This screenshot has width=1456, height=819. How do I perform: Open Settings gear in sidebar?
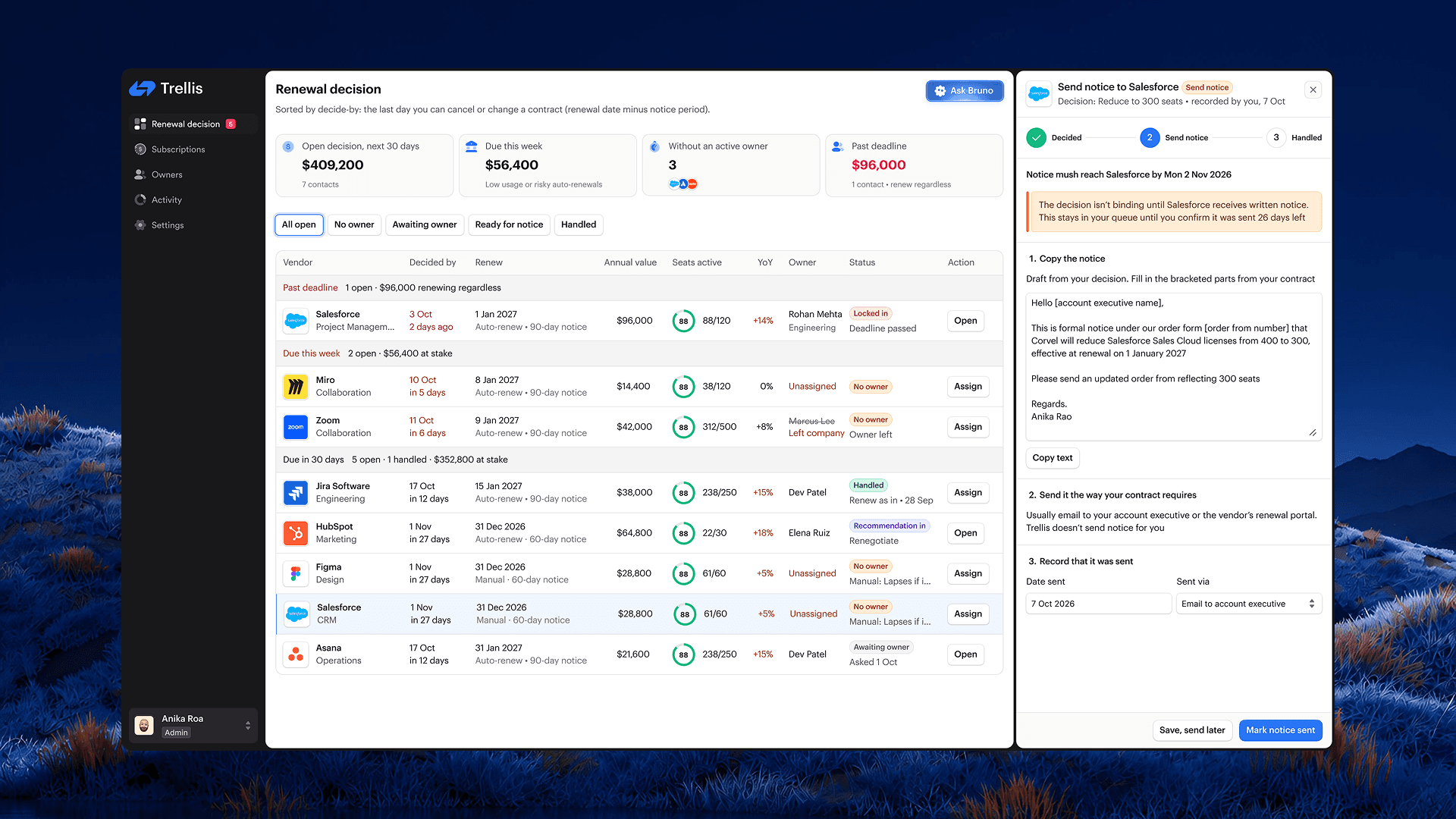[140, 225]
